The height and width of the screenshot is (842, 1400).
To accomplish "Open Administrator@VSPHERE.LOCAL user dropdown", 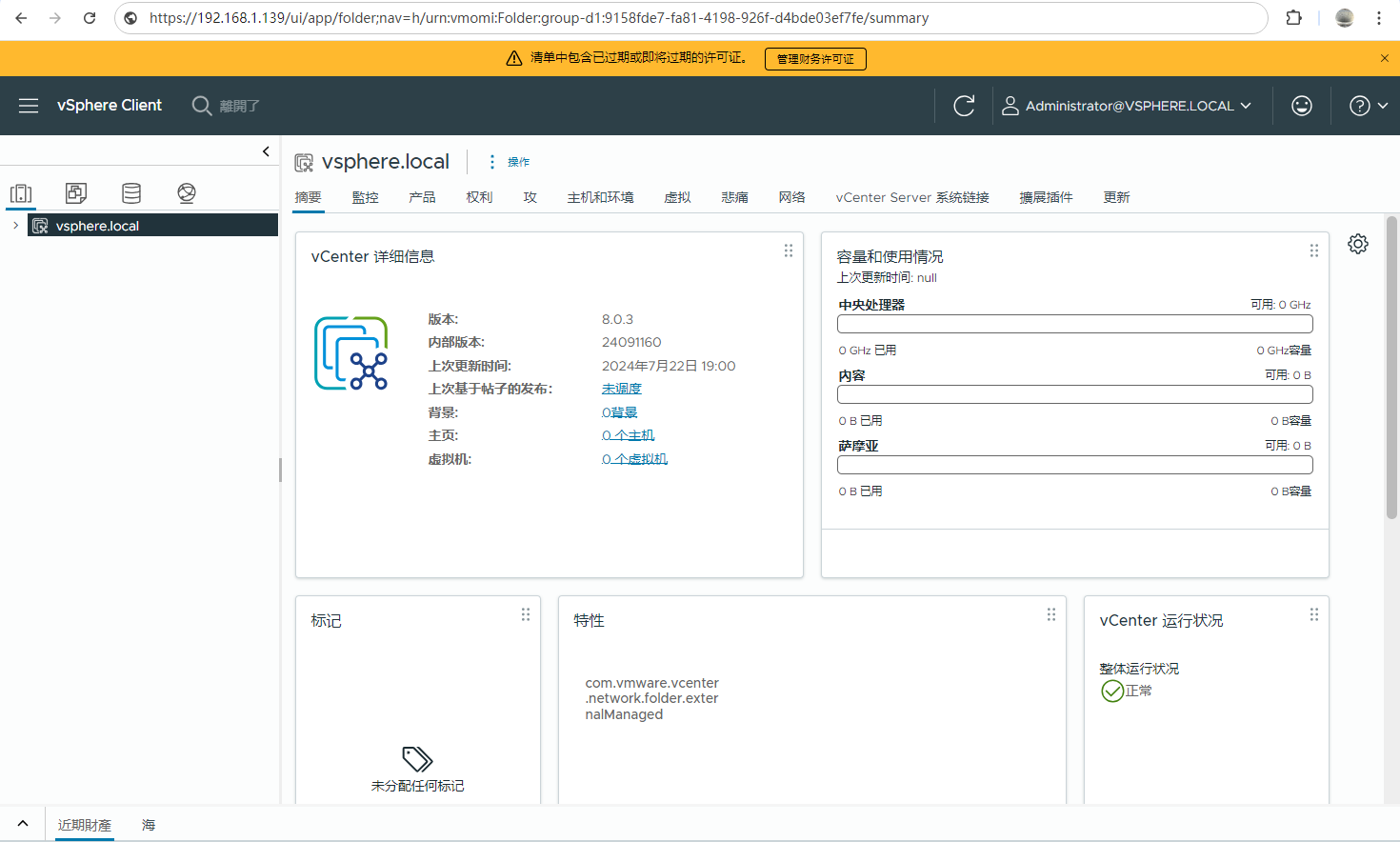I will pyautogui.click(x=1127, y=106).
